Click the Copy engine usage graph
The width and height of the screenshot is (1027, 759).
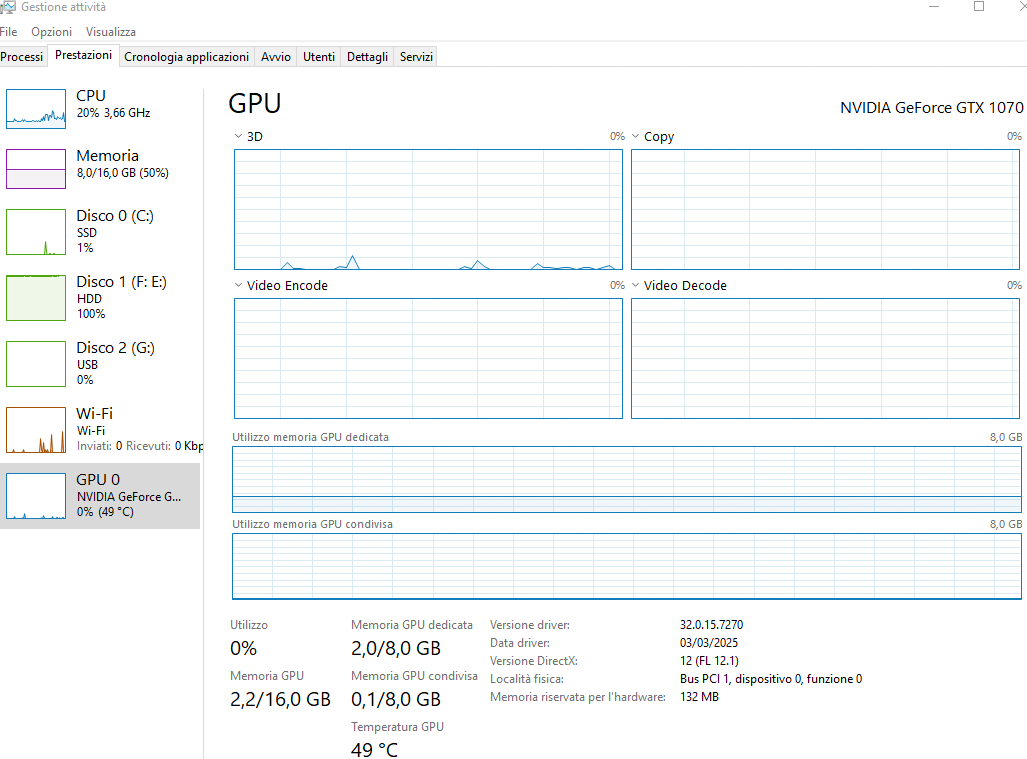(x=825, y=210)
